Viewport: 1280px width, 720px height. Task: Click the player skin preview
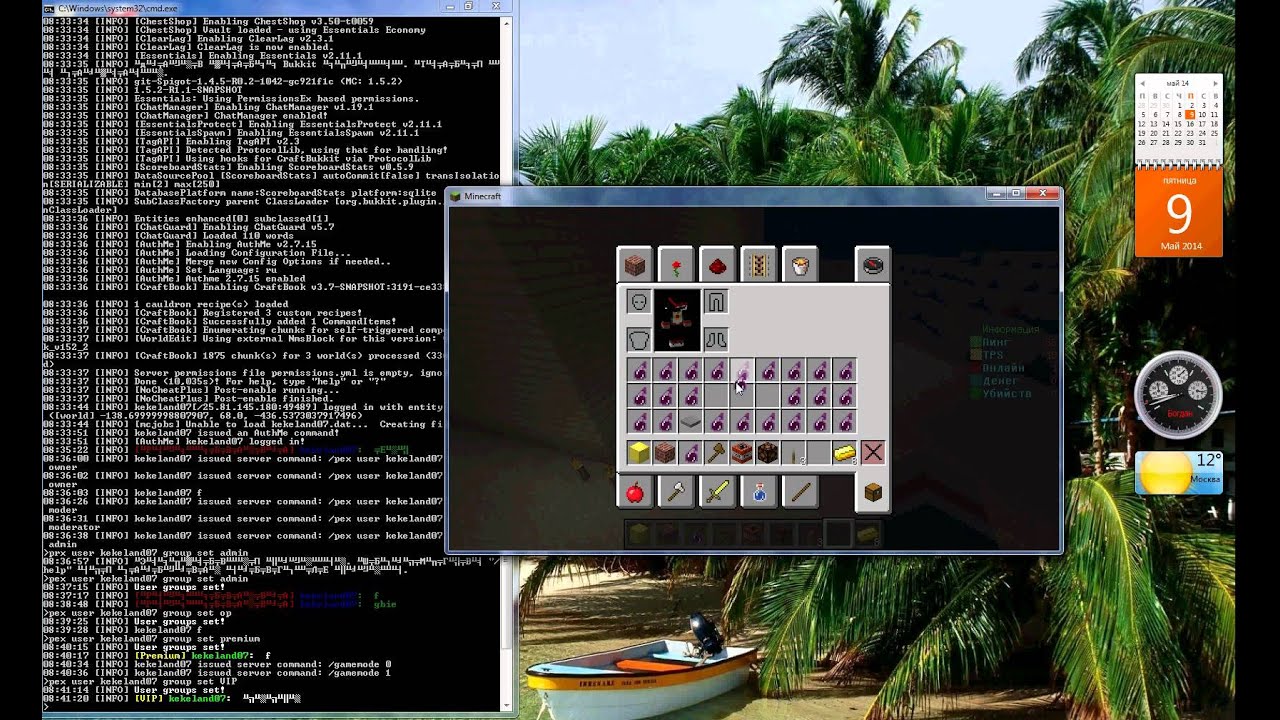[677, 320]
